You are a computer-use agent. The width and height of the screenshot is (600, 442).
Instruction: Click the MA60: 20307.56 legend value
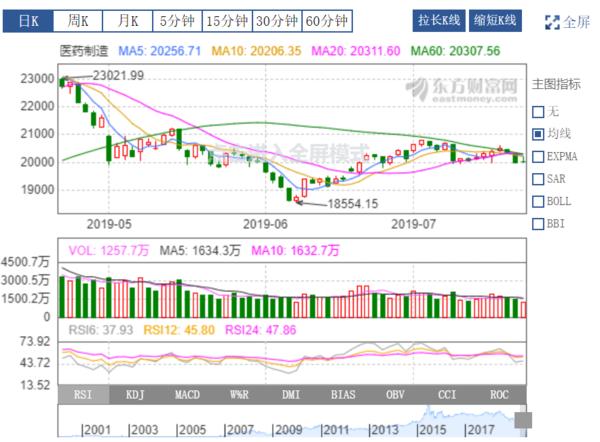click(x=455, y=51)
